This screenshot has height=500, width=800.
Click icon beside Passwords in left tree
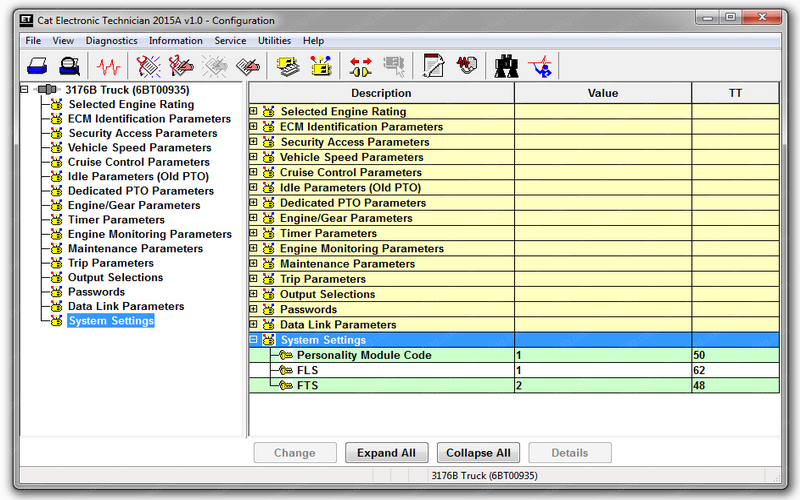point(57,292)
